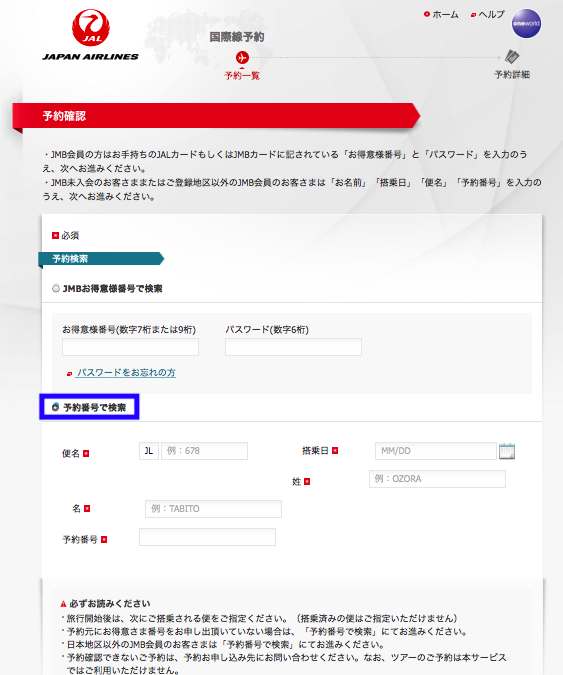Click the 搭乗日 field label
Image resolution: width=563 pixels, height=675 pixels.
click(315, 451)
